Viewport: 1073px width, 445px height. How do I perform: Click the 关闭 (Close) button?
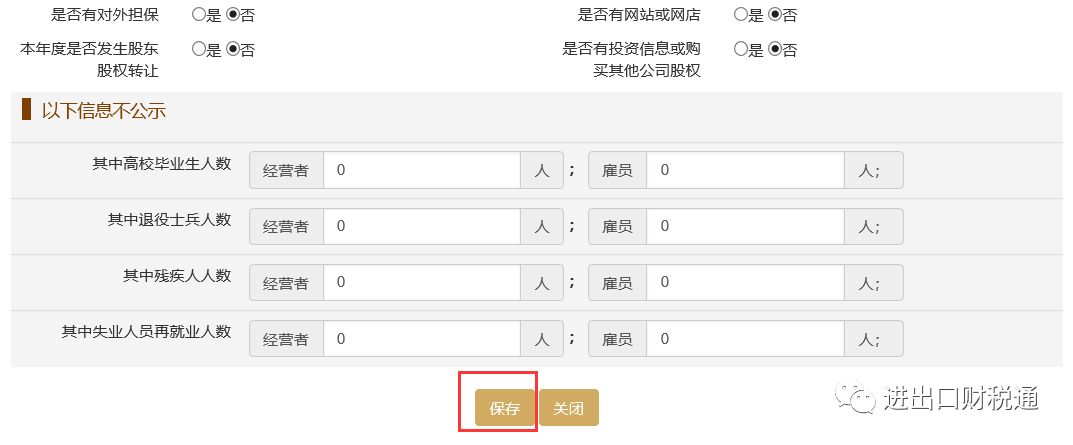[x=568, y=408]
